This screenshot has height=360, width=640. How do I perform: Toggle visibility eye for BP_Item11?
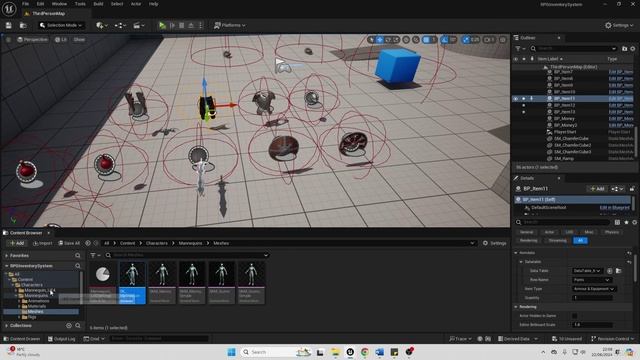pyautogui.click(x=516, y=98)
